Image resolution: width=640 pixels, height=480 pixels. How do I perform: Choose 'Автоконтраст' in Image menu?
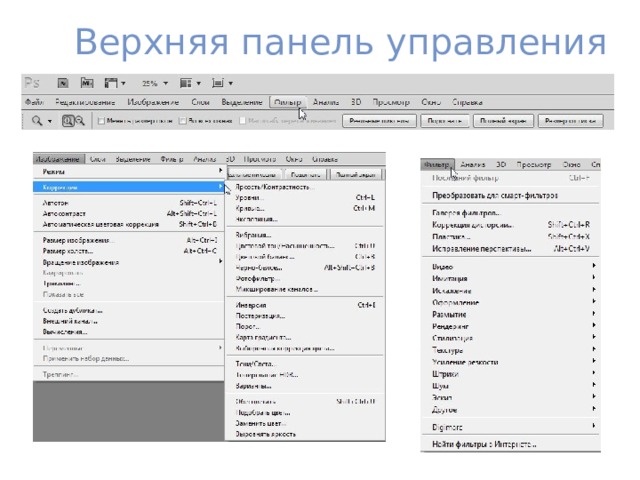(x=64, y=213)
